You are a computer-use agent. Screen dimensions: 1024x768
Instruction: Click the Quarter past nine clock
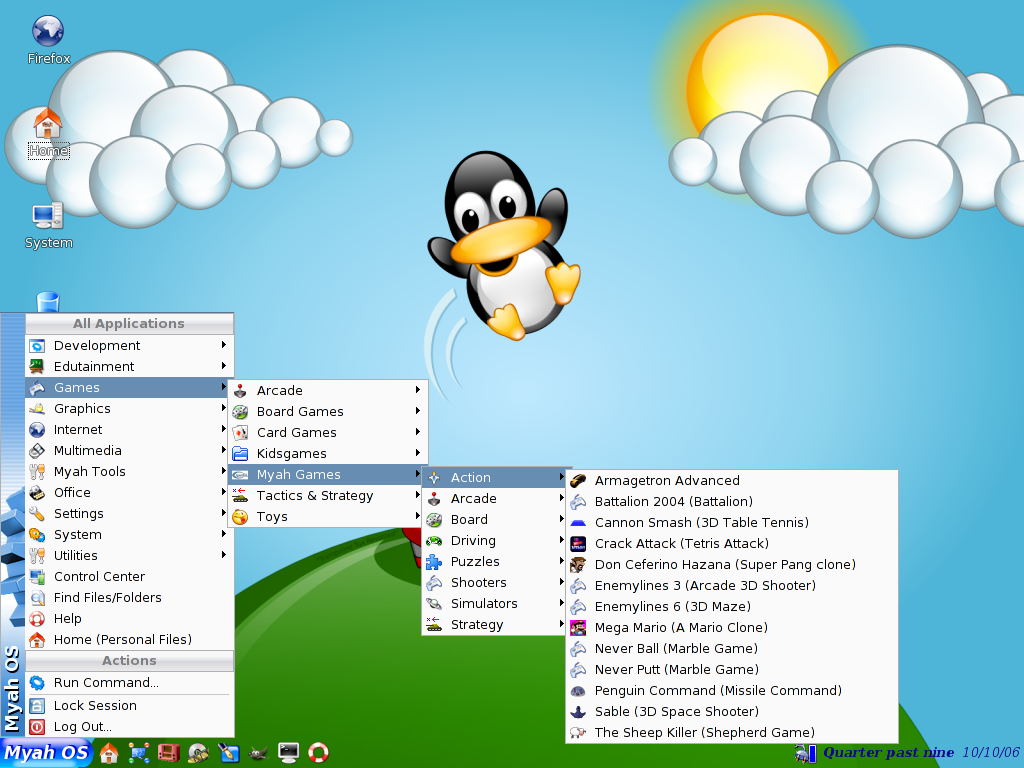point(888,752)
